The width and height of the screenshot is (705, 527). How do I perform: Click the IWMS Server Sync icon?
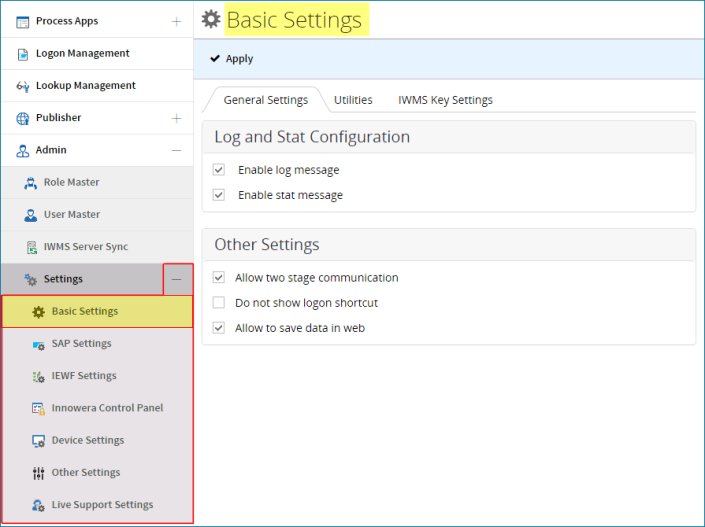click(31, 247)
